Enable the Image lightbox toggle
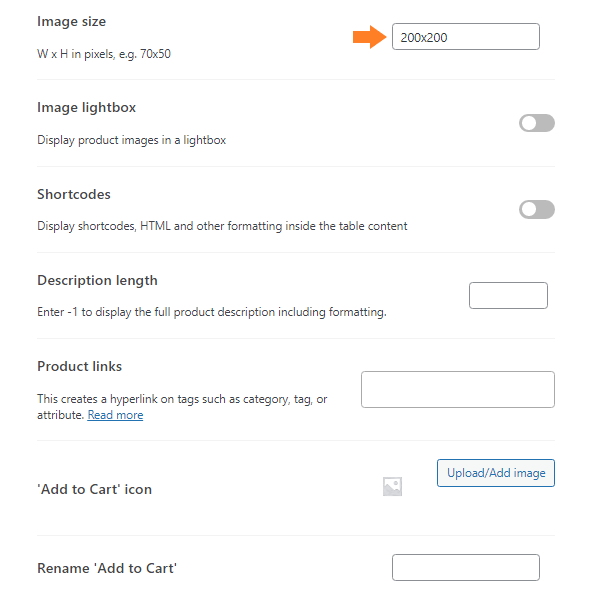Image resolution: width=597 pixels, height=596 pixels. point(536,123)
